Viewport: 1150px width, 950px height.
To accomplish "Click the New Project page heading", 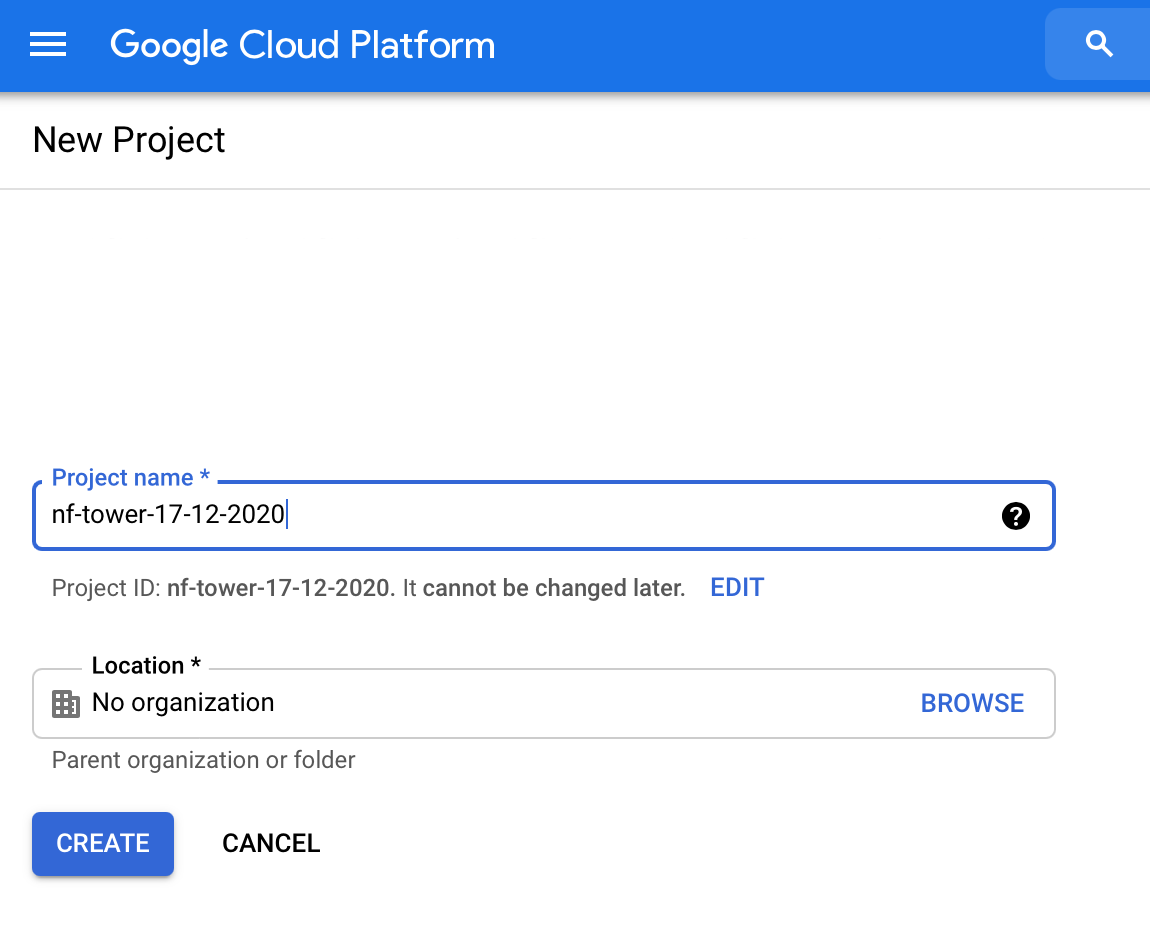I will coord(129,140).
